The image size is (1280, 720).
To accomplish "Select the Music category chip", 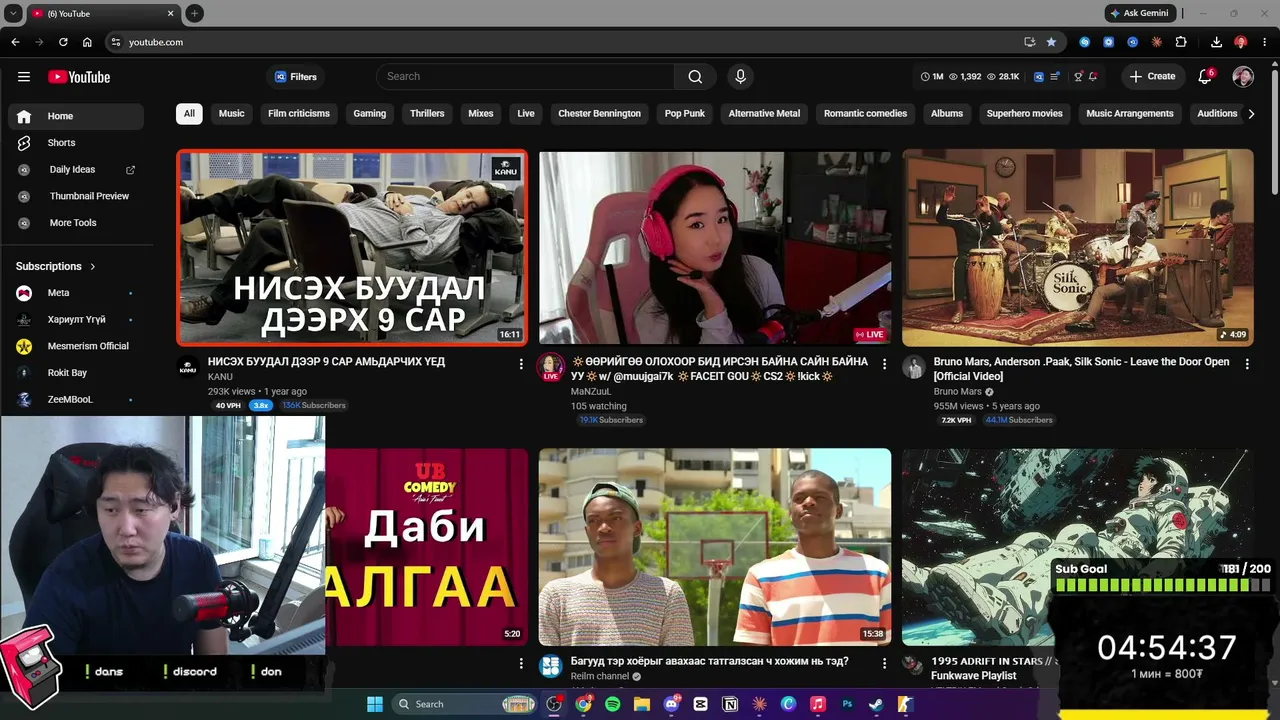I will coord(232,114).
